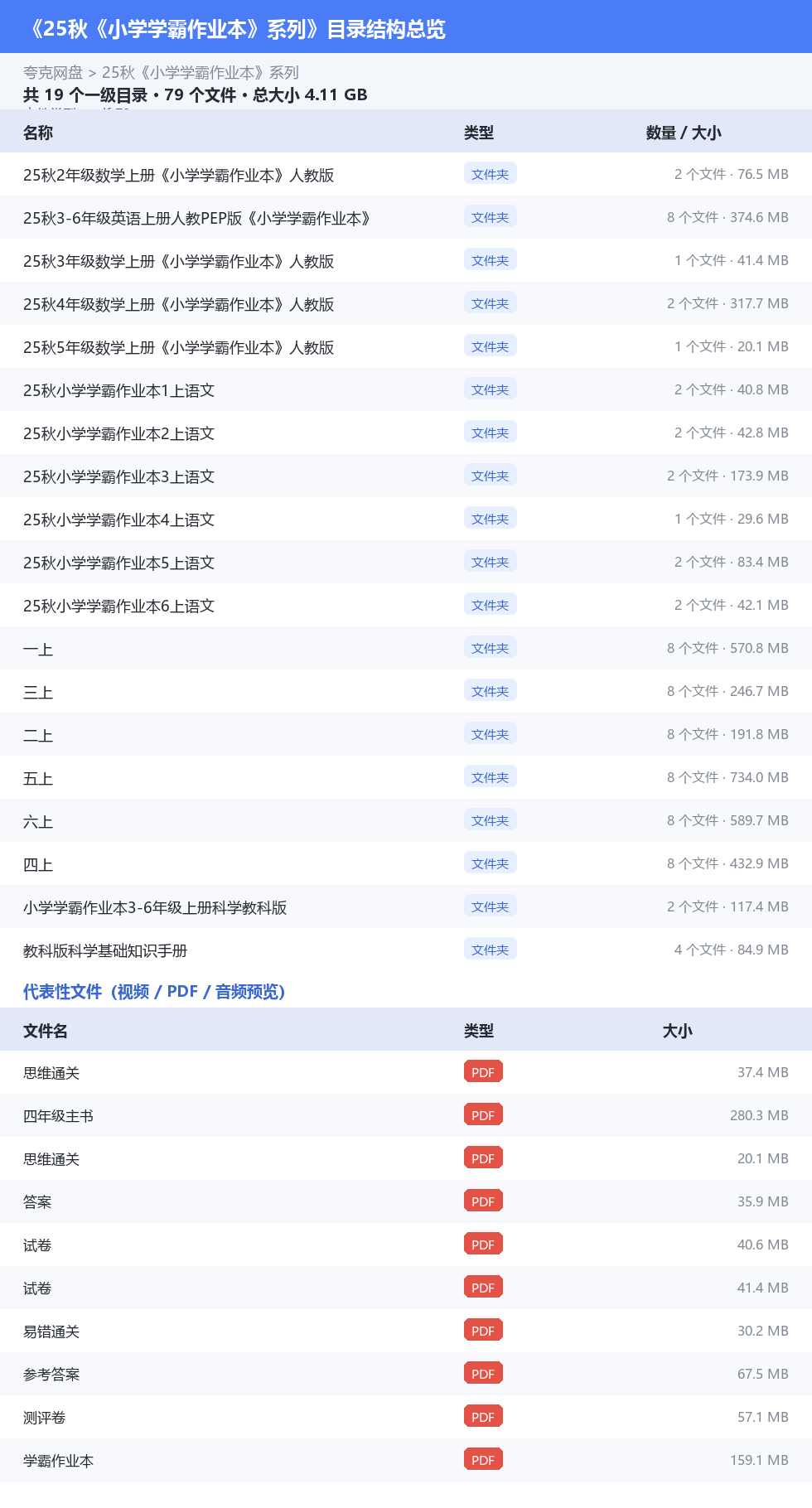Viewport: 812px width, 1508px height.
Task: Click 文件夹 badge in the 六上 row
Action: 491,820
